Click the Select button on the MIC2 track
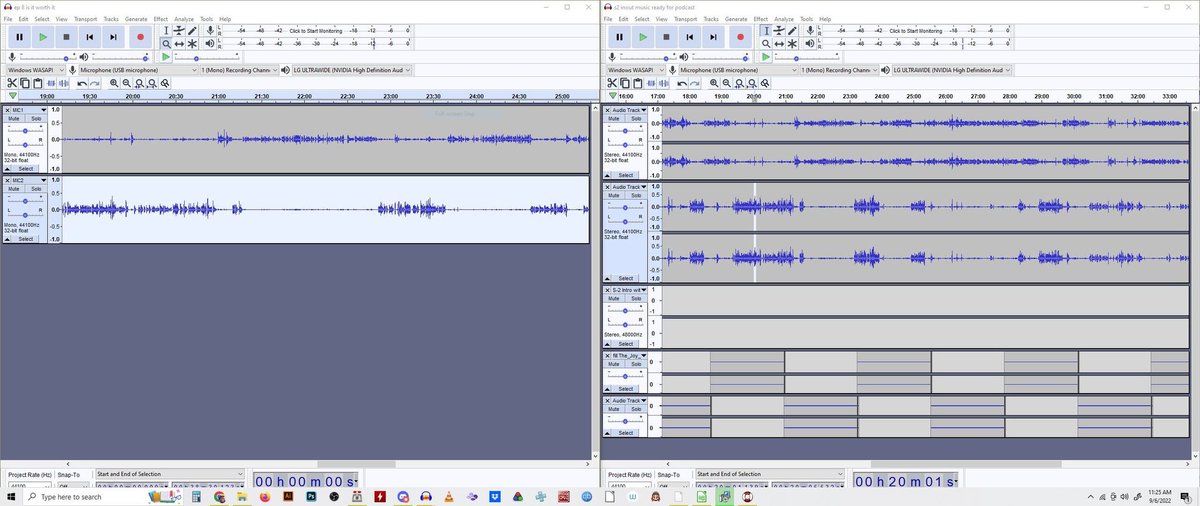1200x506 pixels. (25, 239)
